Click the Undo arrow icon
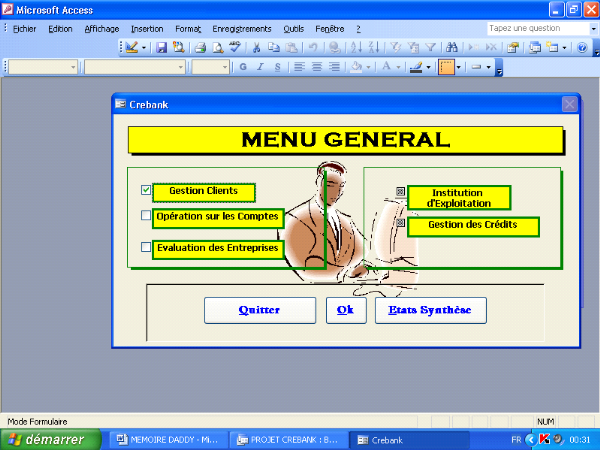600x450 pixels. click(313, 47)
